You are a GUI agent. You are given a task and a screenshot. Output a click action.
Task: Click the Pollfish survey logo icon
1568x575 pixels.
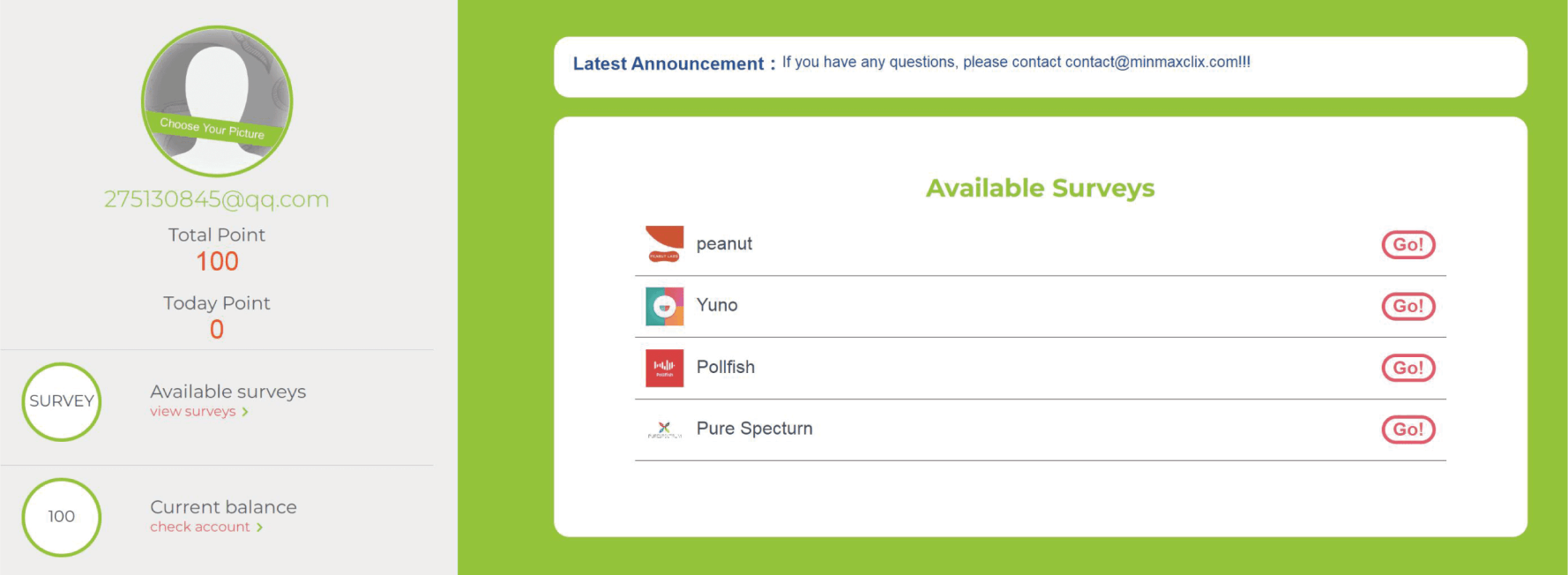click(x=664, y=368)
